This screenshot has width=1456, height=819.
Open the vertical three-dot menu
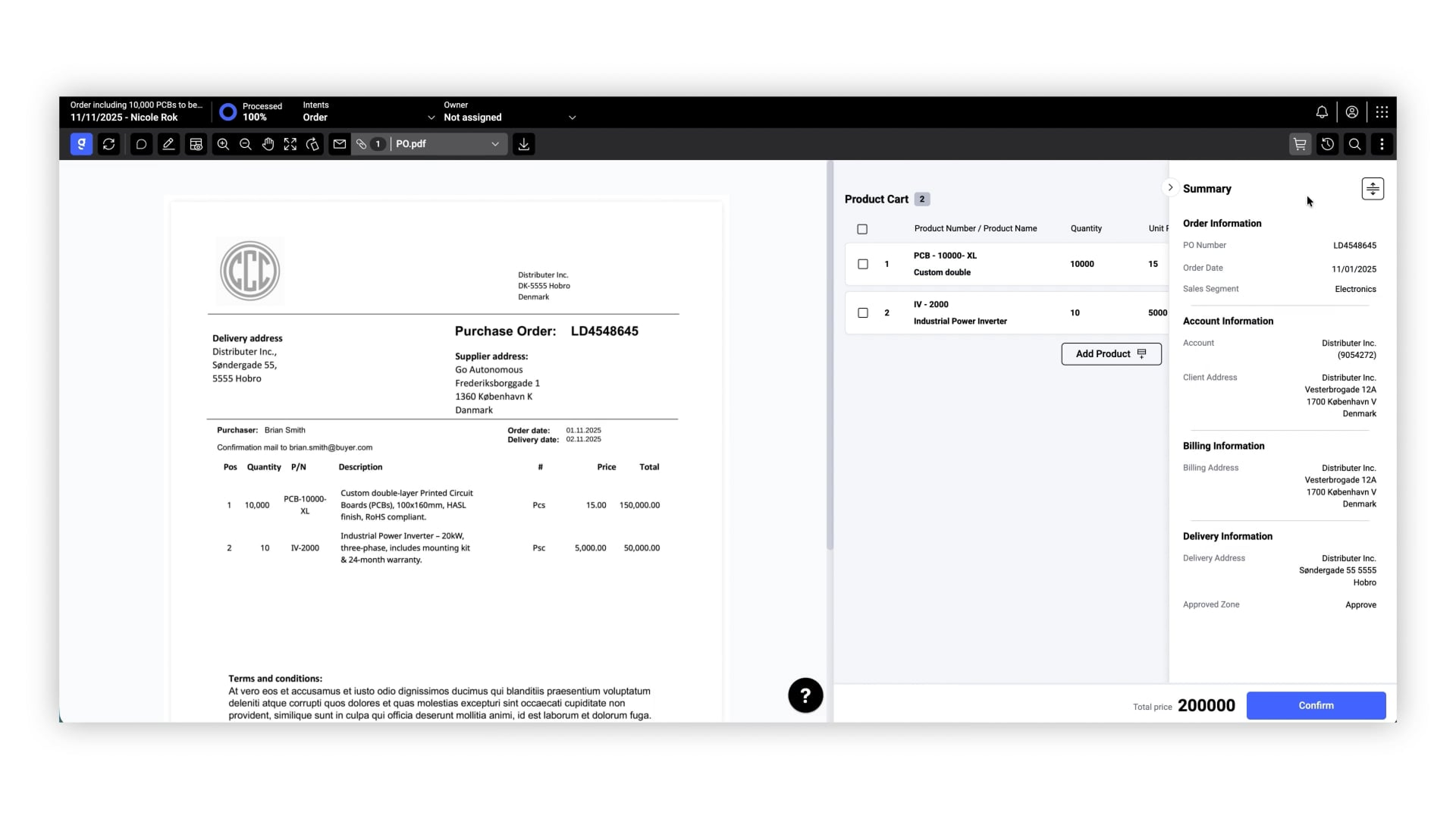click(1382, 144)
